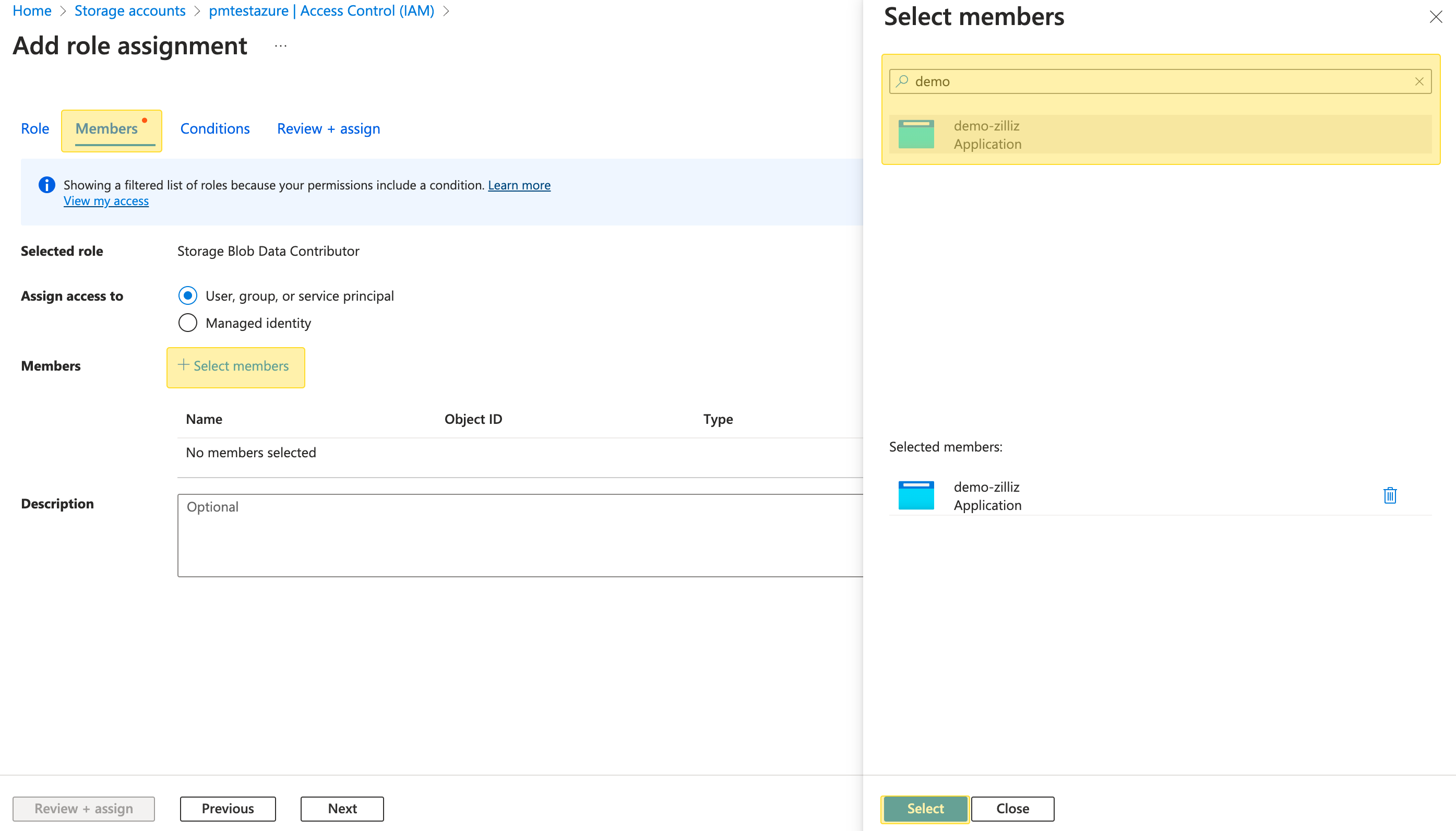The image size is (1456, 831).
Task: Close the Select members panel
Action: (1436, 17)
